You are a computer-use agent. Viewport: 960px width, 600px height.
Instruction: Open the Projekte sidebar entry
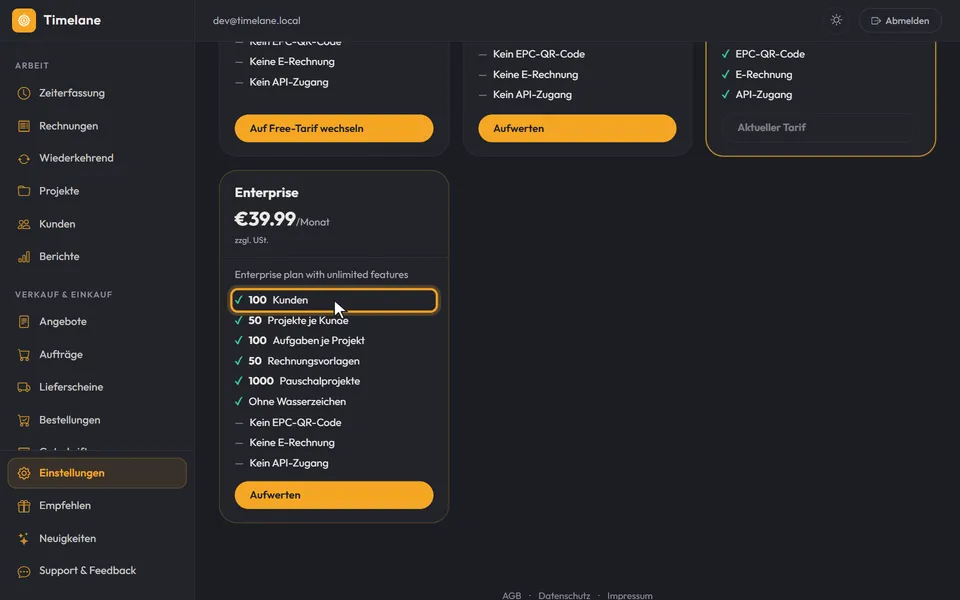coord(97,191)
